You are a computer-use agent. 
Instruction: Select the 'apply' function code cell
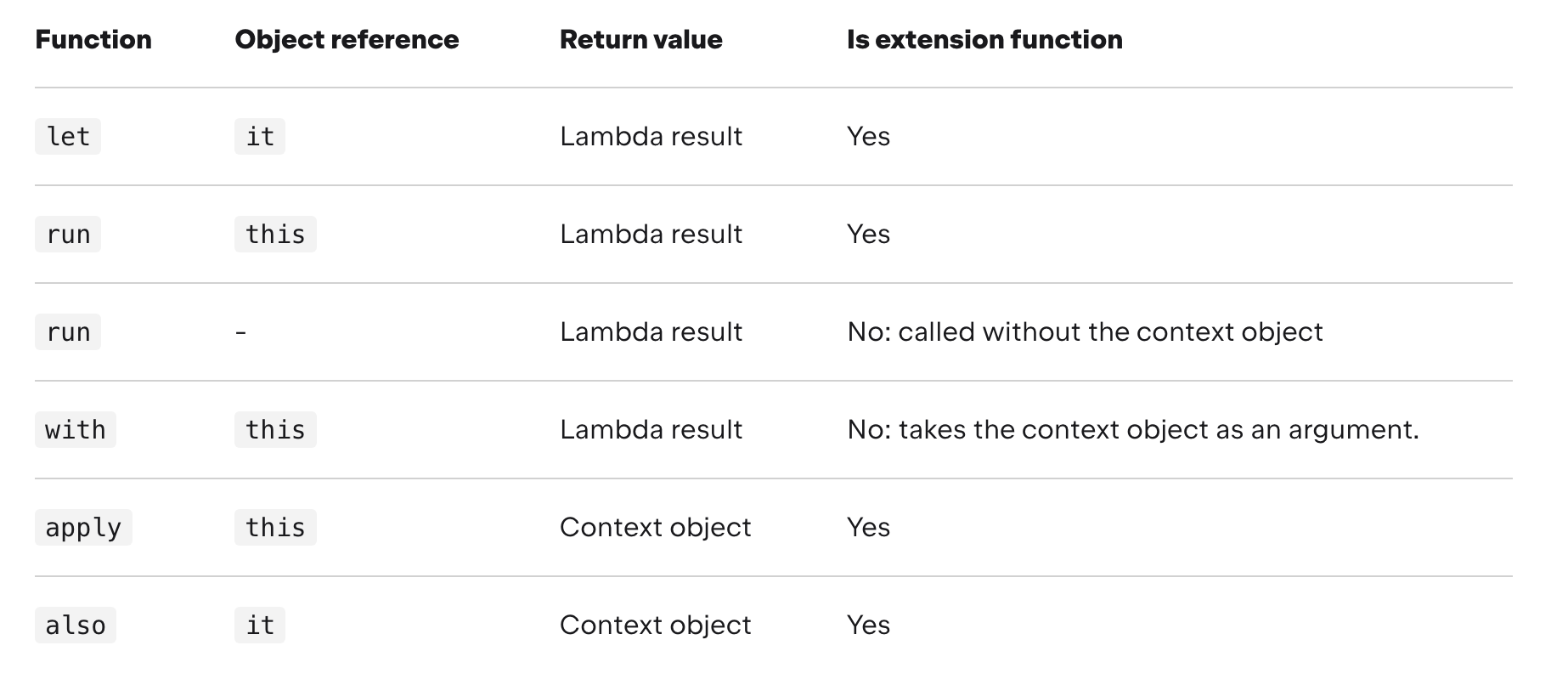tap(83, 528)
